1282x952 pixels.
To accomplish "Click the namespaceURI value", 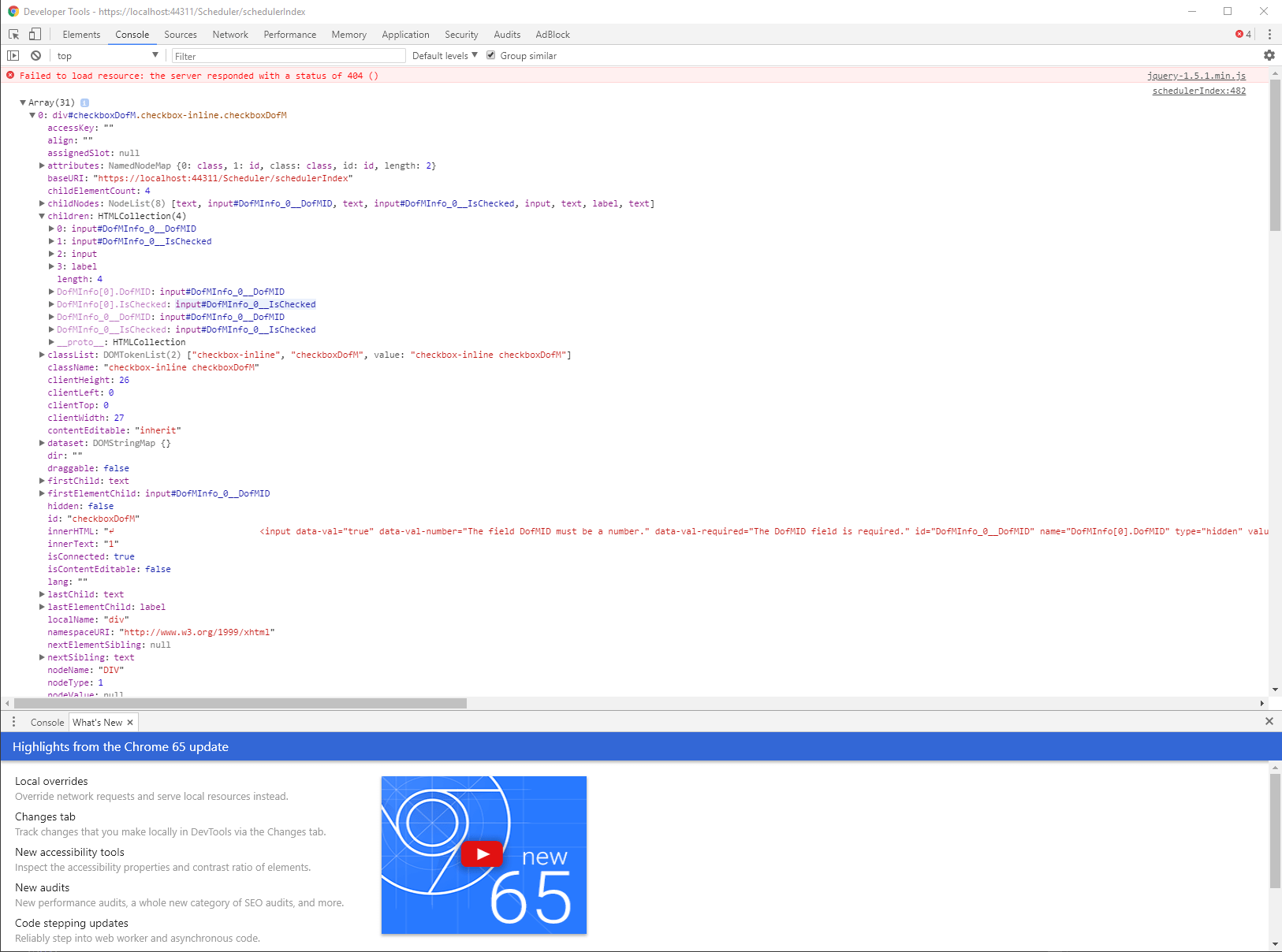I will (x=197, y=632).
